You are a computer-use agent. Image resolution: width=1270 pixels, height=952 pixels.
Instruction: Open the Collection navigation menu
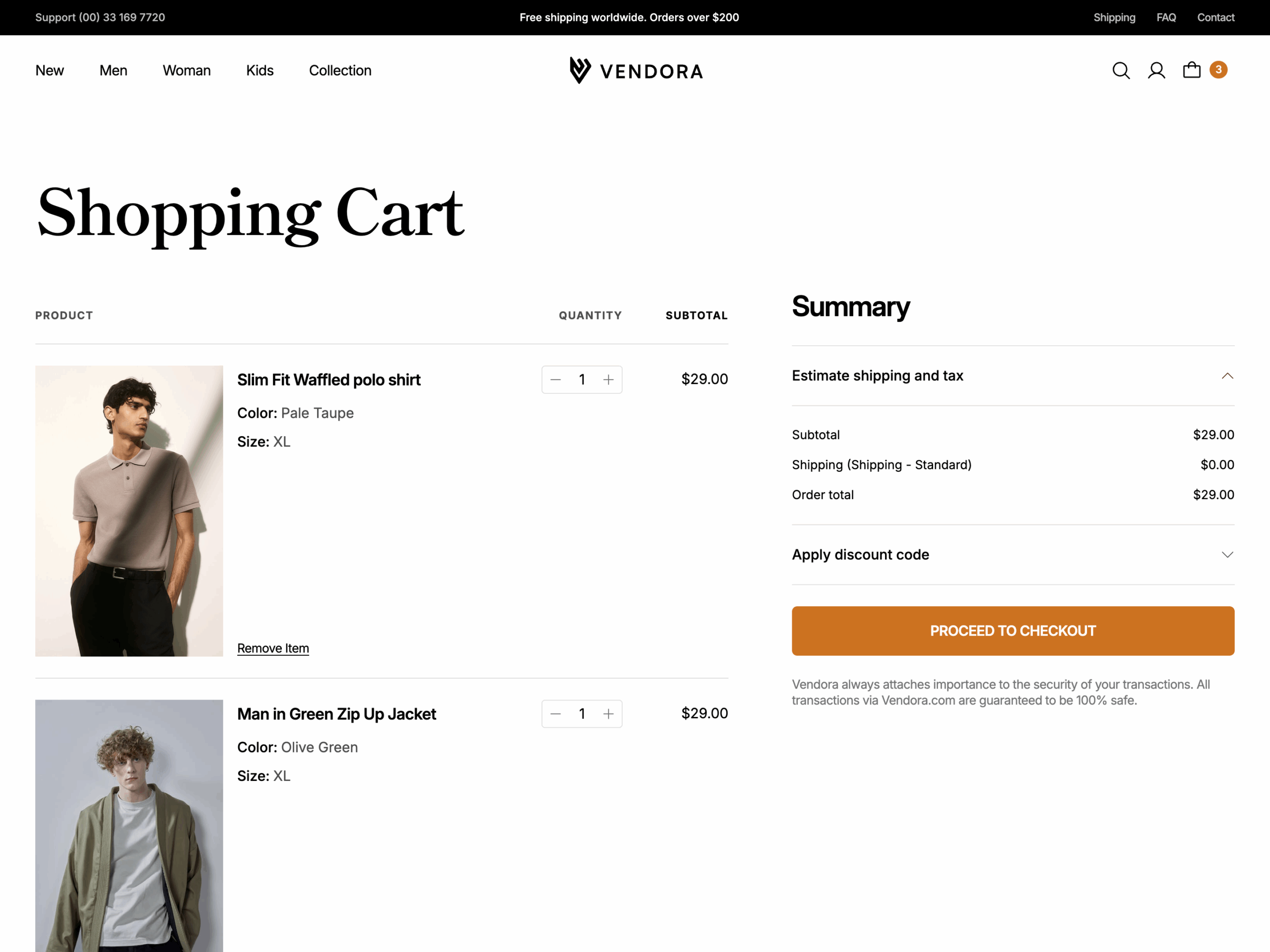pos(340,70)
